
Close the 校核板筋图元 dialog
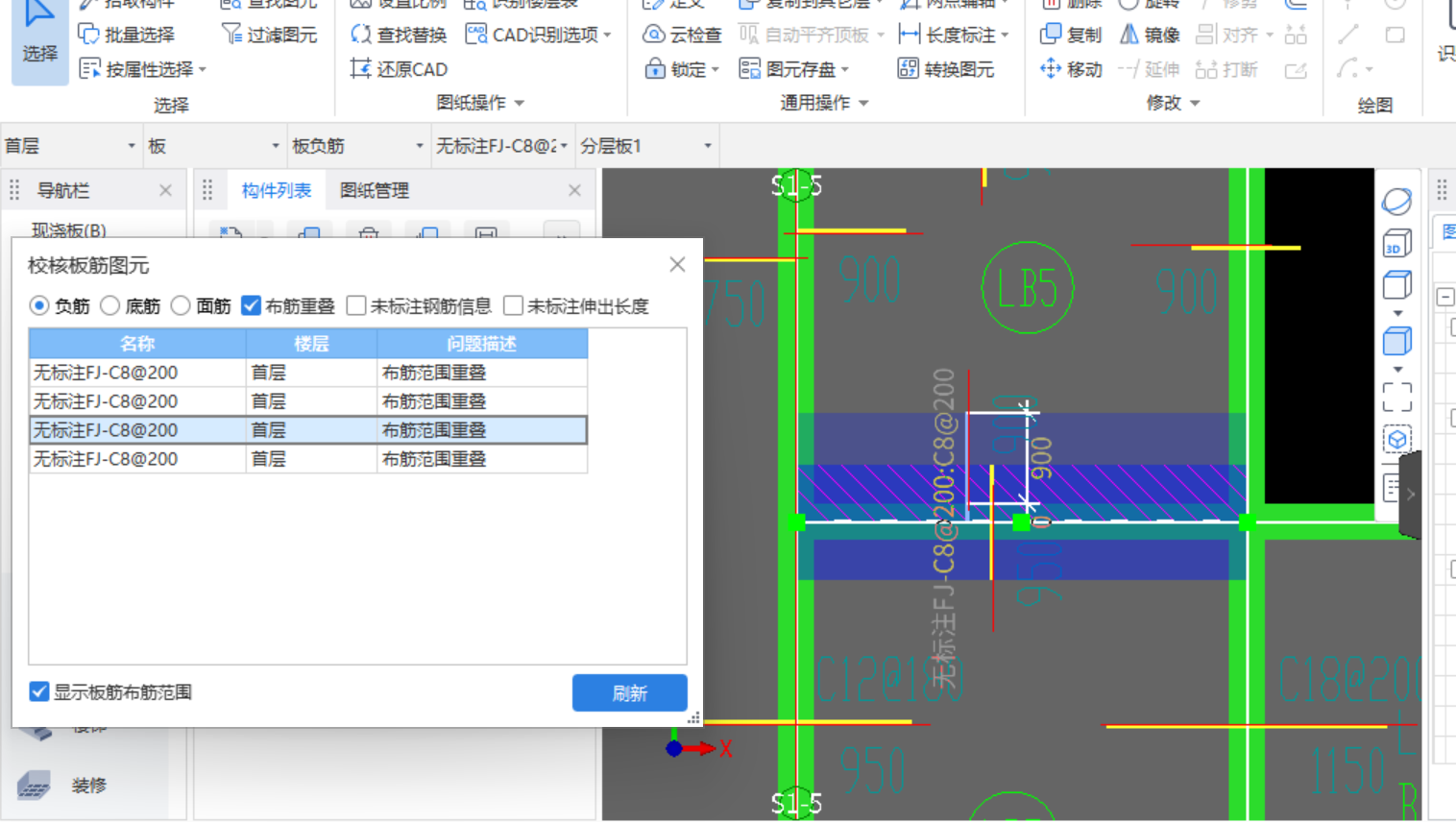pos(677,264)
